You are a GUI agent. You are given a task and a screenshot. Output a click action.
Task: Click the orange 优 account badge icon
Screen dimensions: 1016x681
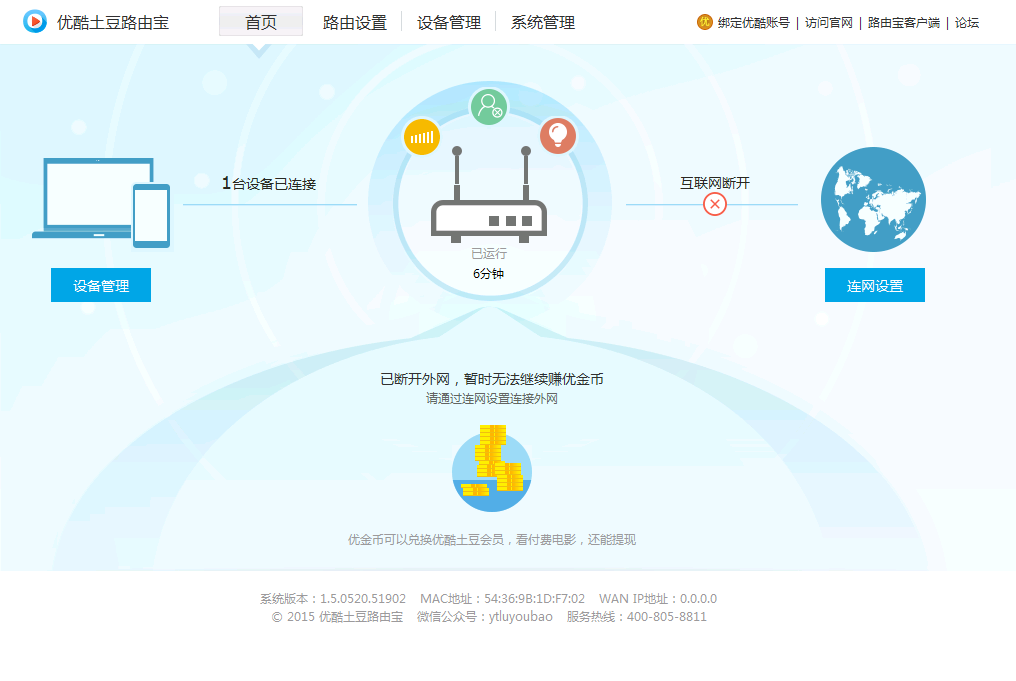[704, 23]
